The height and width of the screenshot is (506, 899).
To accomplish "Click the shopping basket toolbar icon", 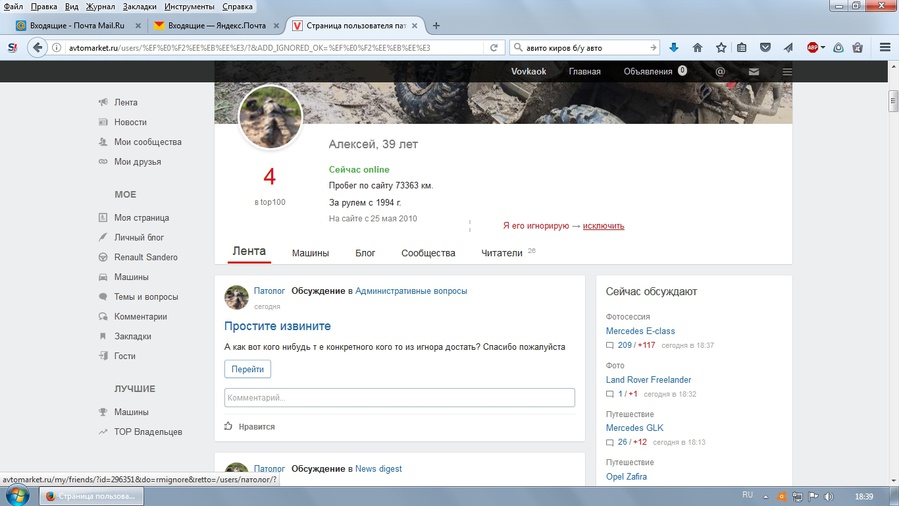I will pyautogui.click(x=857, y=48).
